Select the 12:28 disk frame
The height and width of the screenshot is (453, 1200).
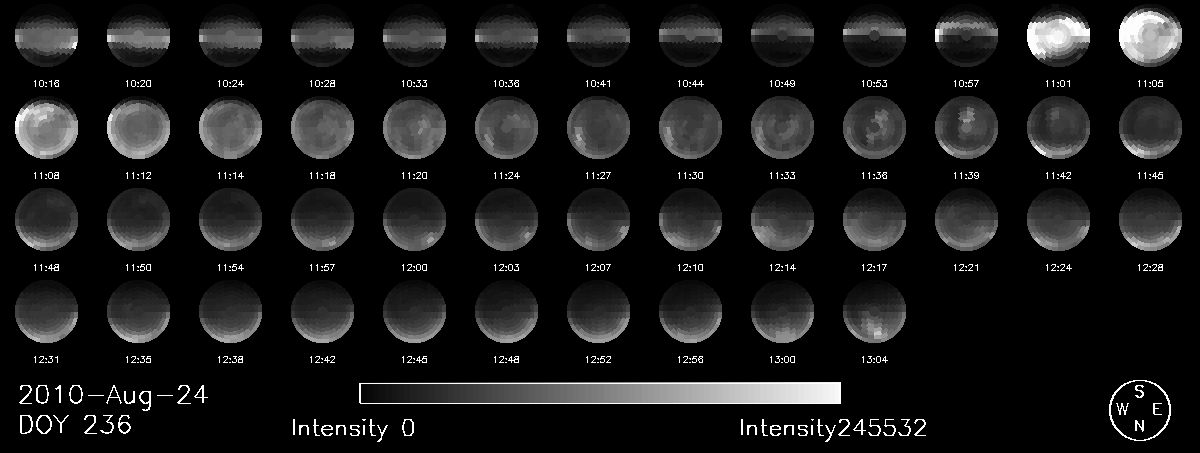tap(1151, 221)
